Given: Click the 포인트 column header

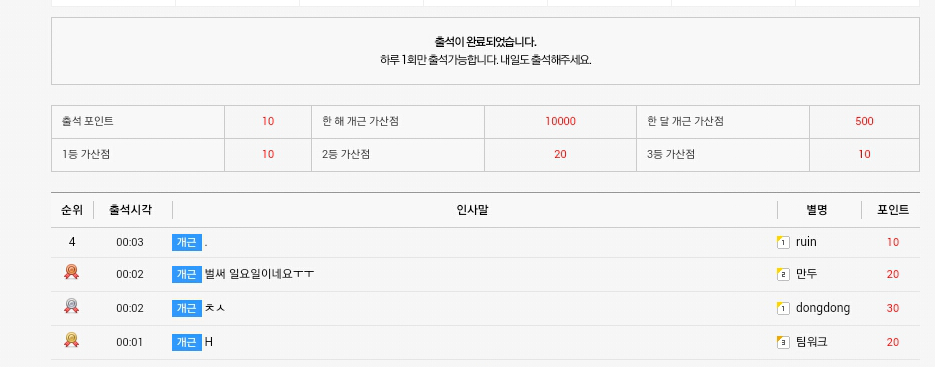Looking at the screenshot, I should (x=893, y=210).
